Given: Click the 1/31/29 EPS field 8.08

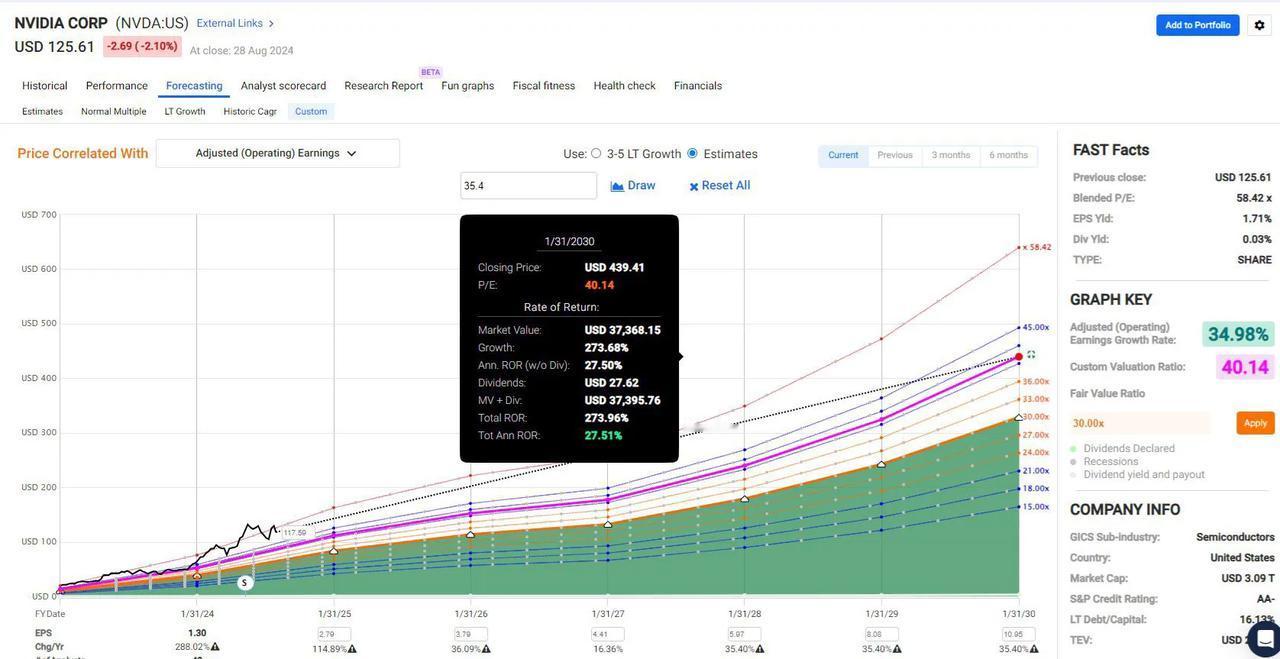Looking at the screenshot, I should (882, 634).
